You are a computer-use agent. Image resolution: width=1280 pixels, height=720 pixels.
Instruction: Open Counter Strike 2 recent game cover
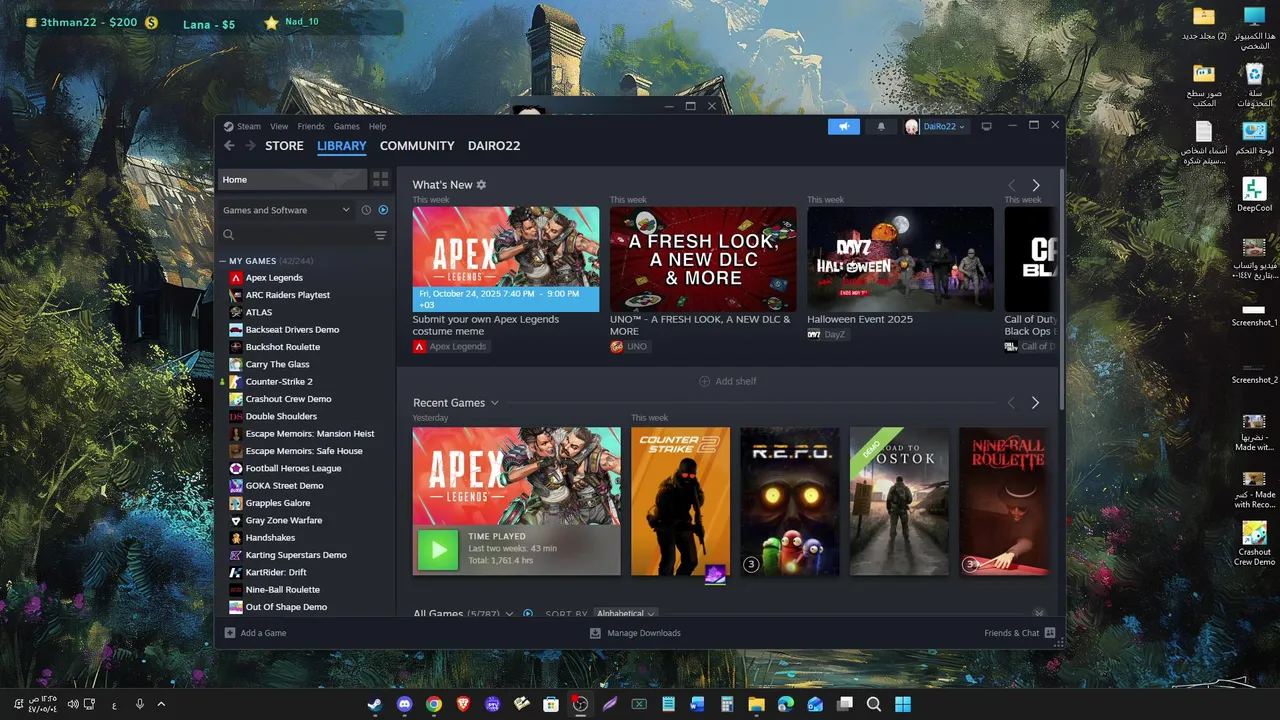(x=680, y=501)
